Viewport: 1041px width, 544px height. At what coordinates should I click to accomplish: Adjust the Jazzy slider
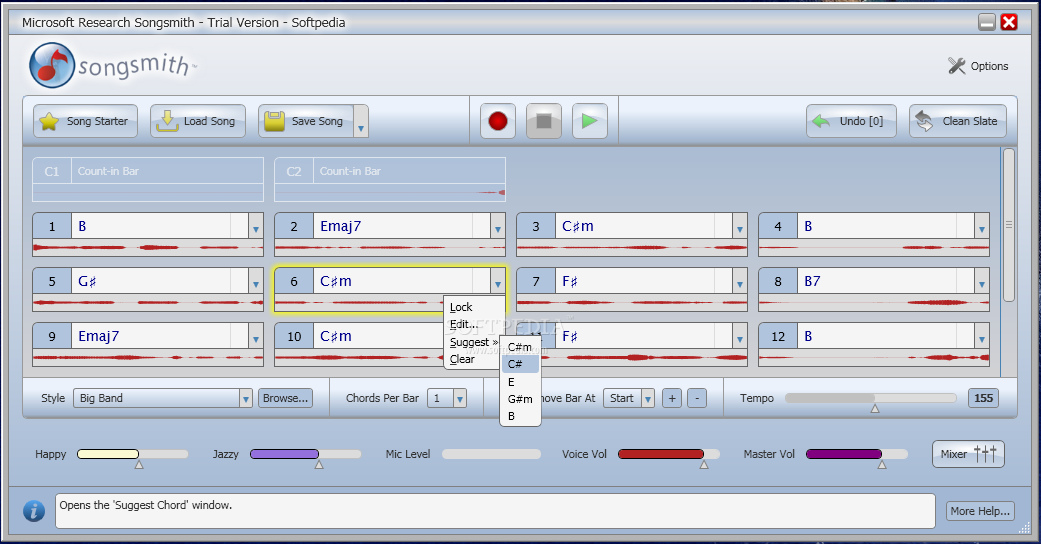click(x=305, y=454)
